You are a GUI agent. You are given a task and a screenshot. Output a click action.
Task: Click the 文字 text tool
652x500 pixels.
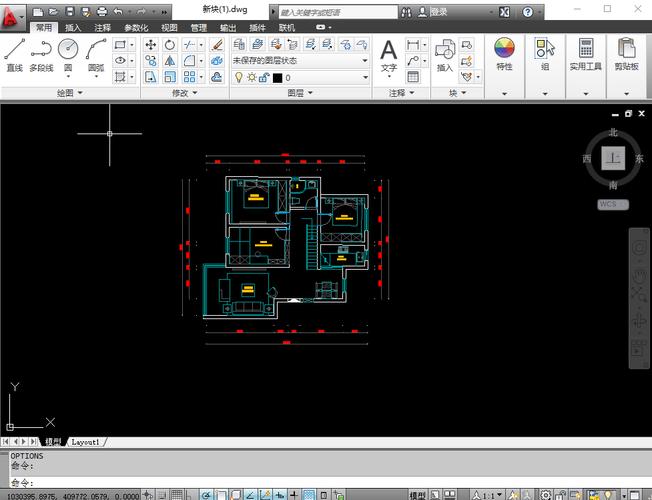[x=389, y=57]
